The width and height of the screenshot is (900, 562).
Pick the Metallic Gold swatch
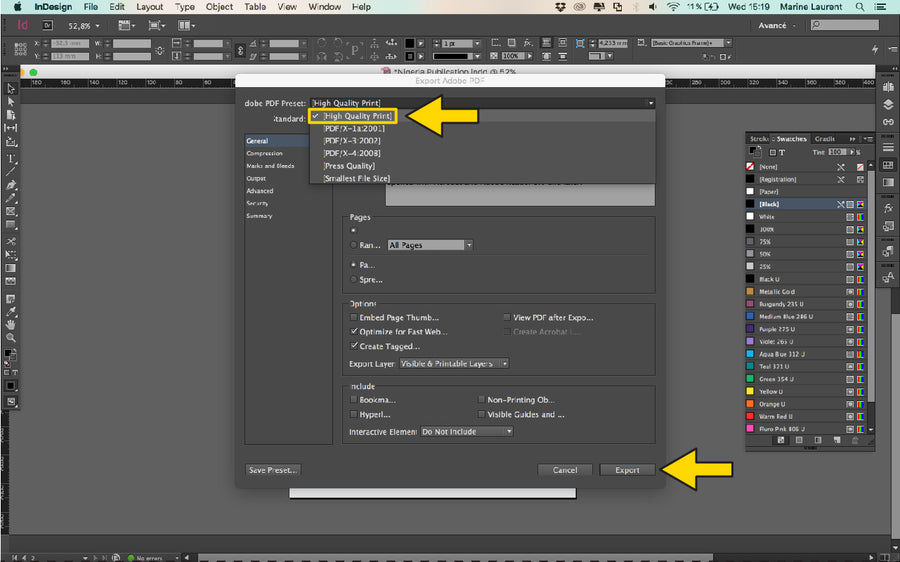coord(806,292)
